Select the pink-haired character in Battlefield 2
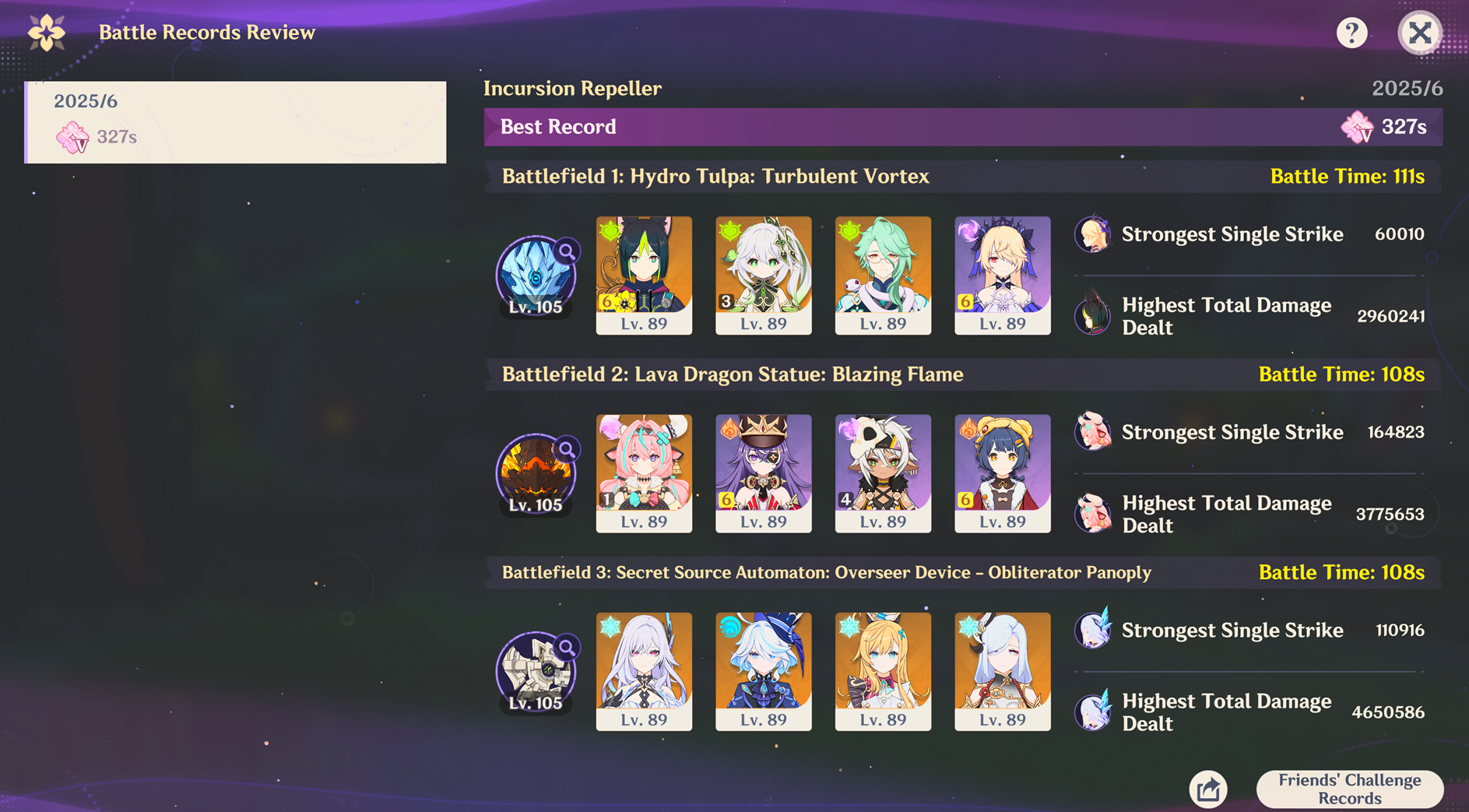The width and height of the screenshot is (1469, 812). [644, 473]
